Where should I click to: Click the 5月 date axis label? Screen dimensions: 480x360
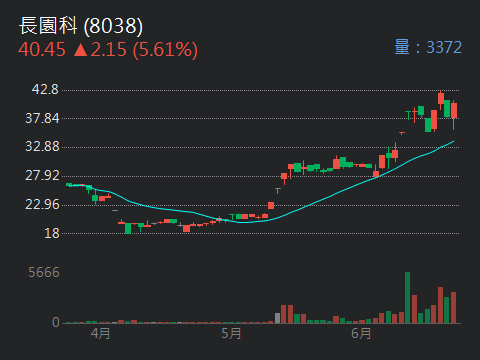231,333
